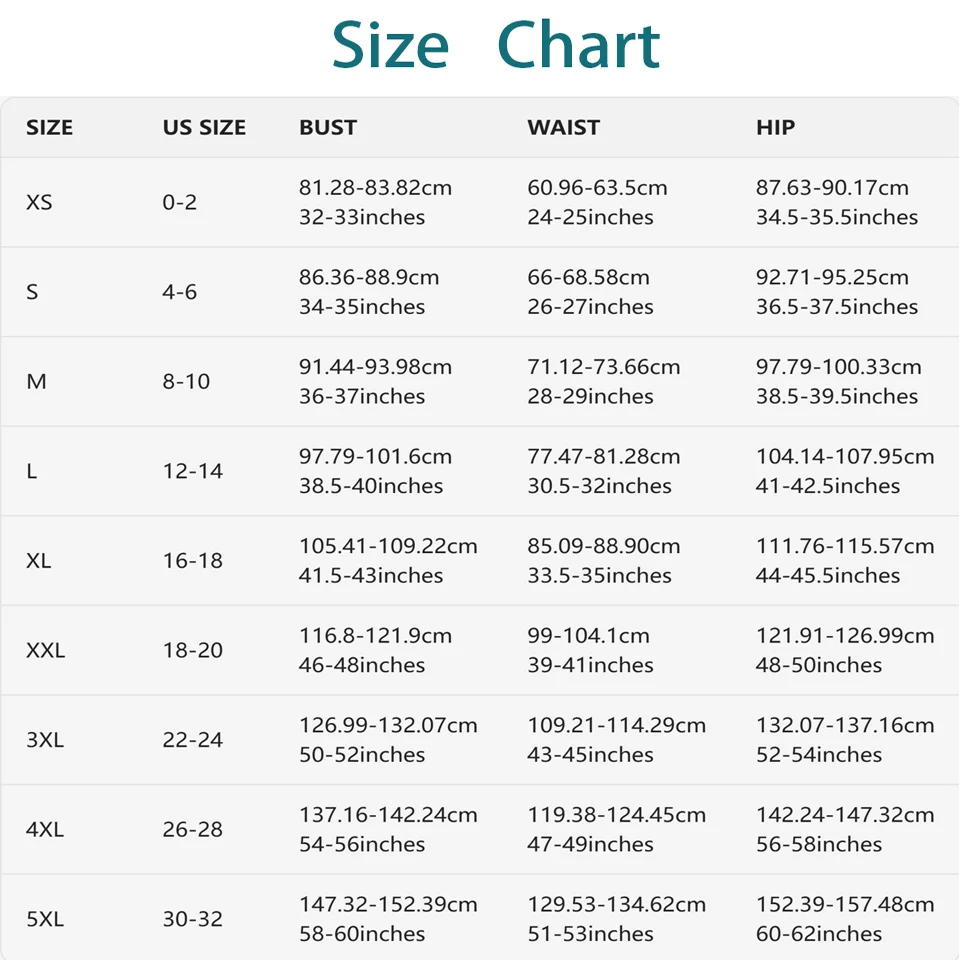Viewport: 960px width, 960px height.
Task: Select the 22-24 US size cell
Action: 192,740
